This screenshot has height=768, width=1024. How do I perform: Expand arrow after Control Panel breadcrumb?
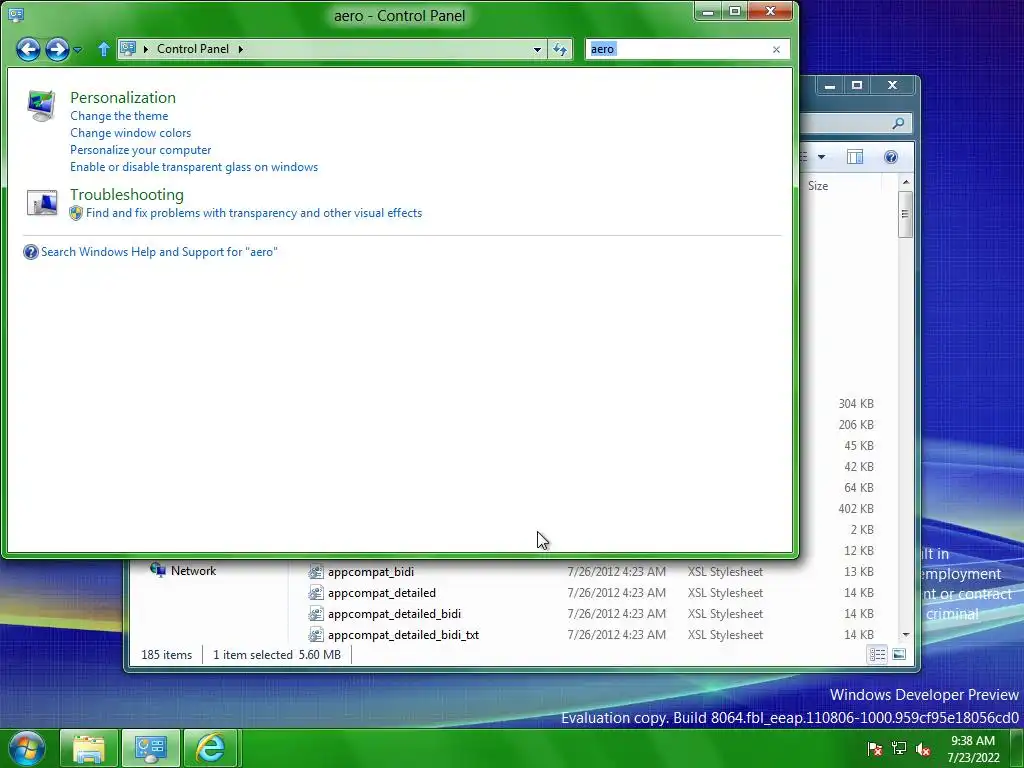click(240, 49)
